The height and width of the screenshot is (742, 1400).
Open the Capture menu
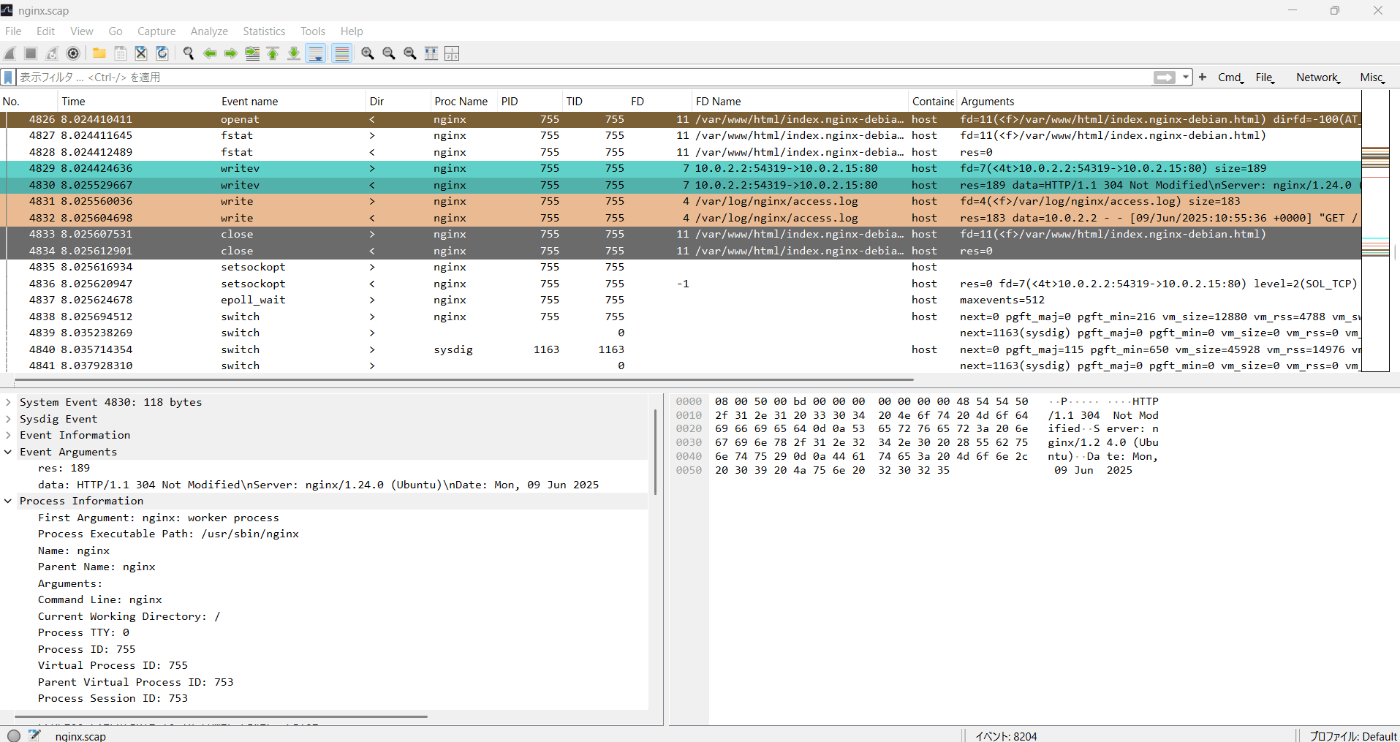(156, 31)
